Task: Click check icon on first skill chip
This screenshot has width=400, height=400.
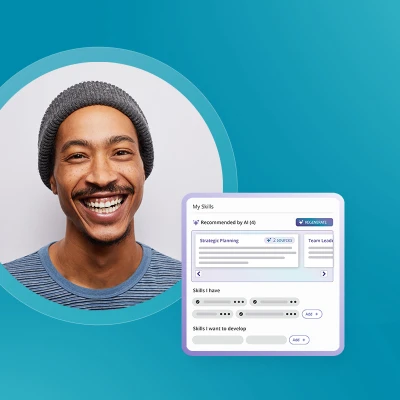Action: tap(198, 302)
